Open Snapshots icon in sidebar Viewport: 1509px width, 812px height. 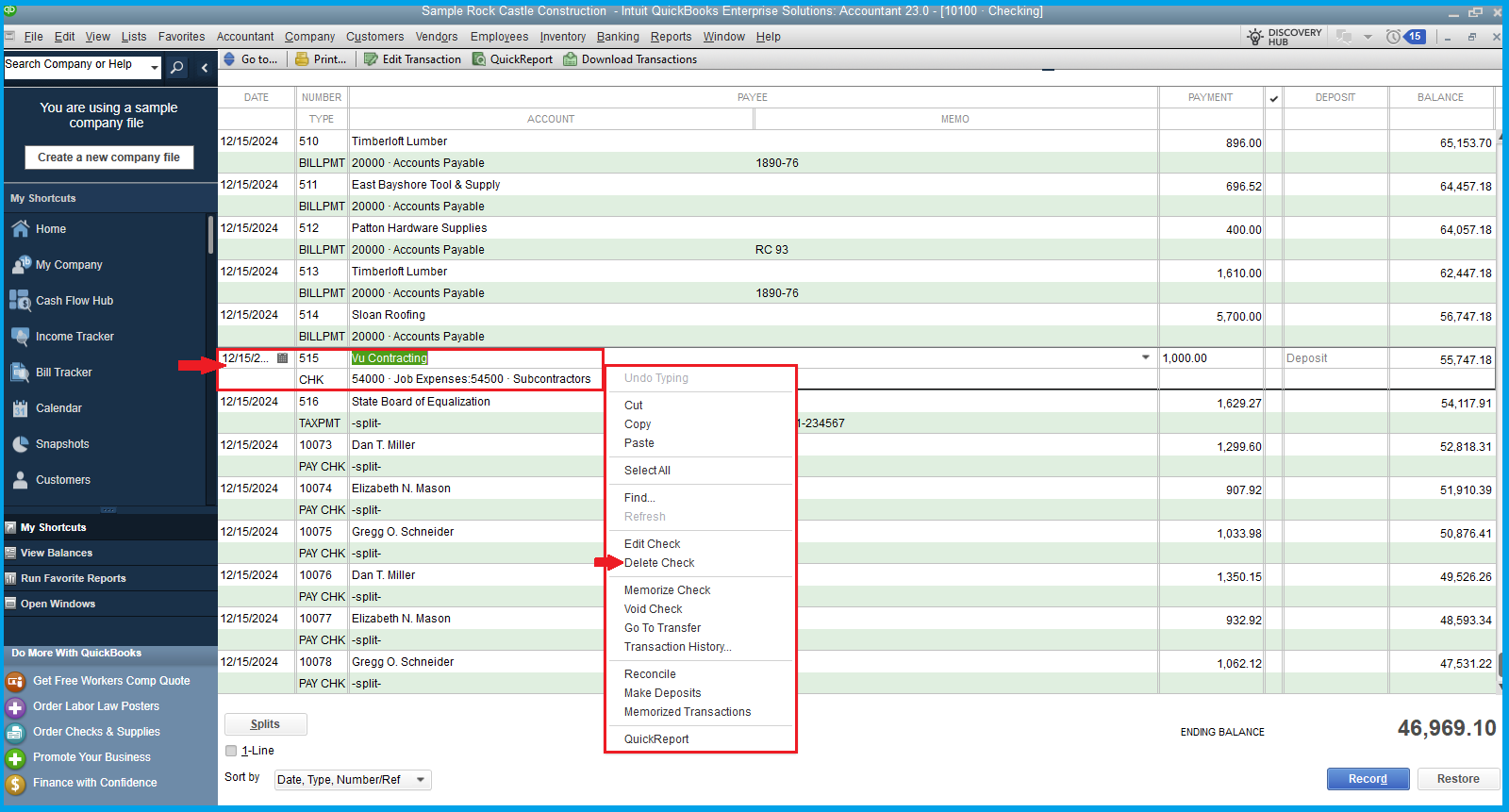tap(20, 444)
